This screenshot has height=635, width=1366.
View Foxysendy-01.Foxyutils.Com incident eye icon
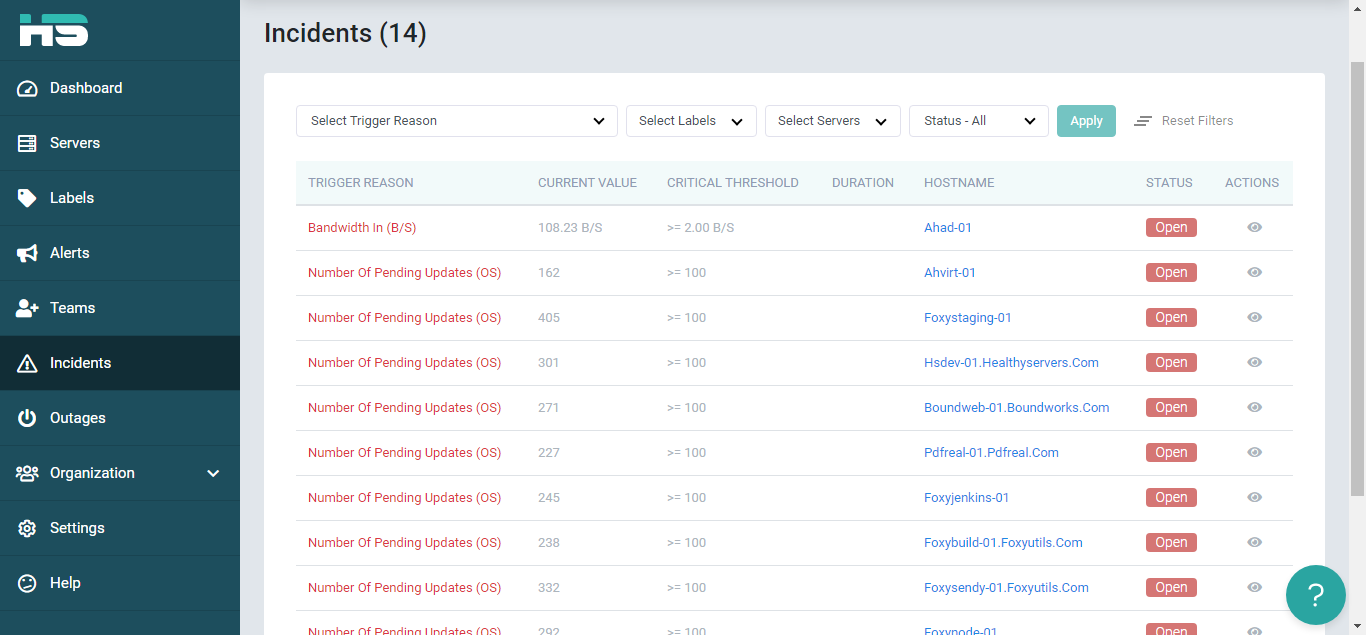[x=1254, y=588]
